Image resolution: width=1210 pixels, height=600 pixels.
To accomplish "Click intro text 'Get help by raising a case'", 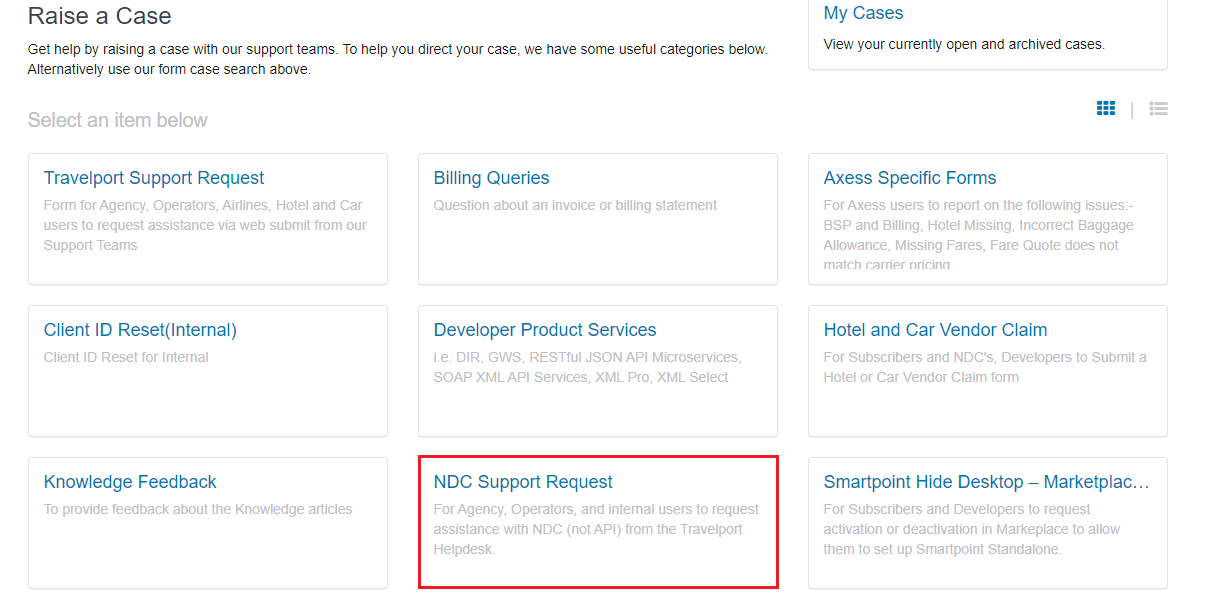I will pos(397,59).
